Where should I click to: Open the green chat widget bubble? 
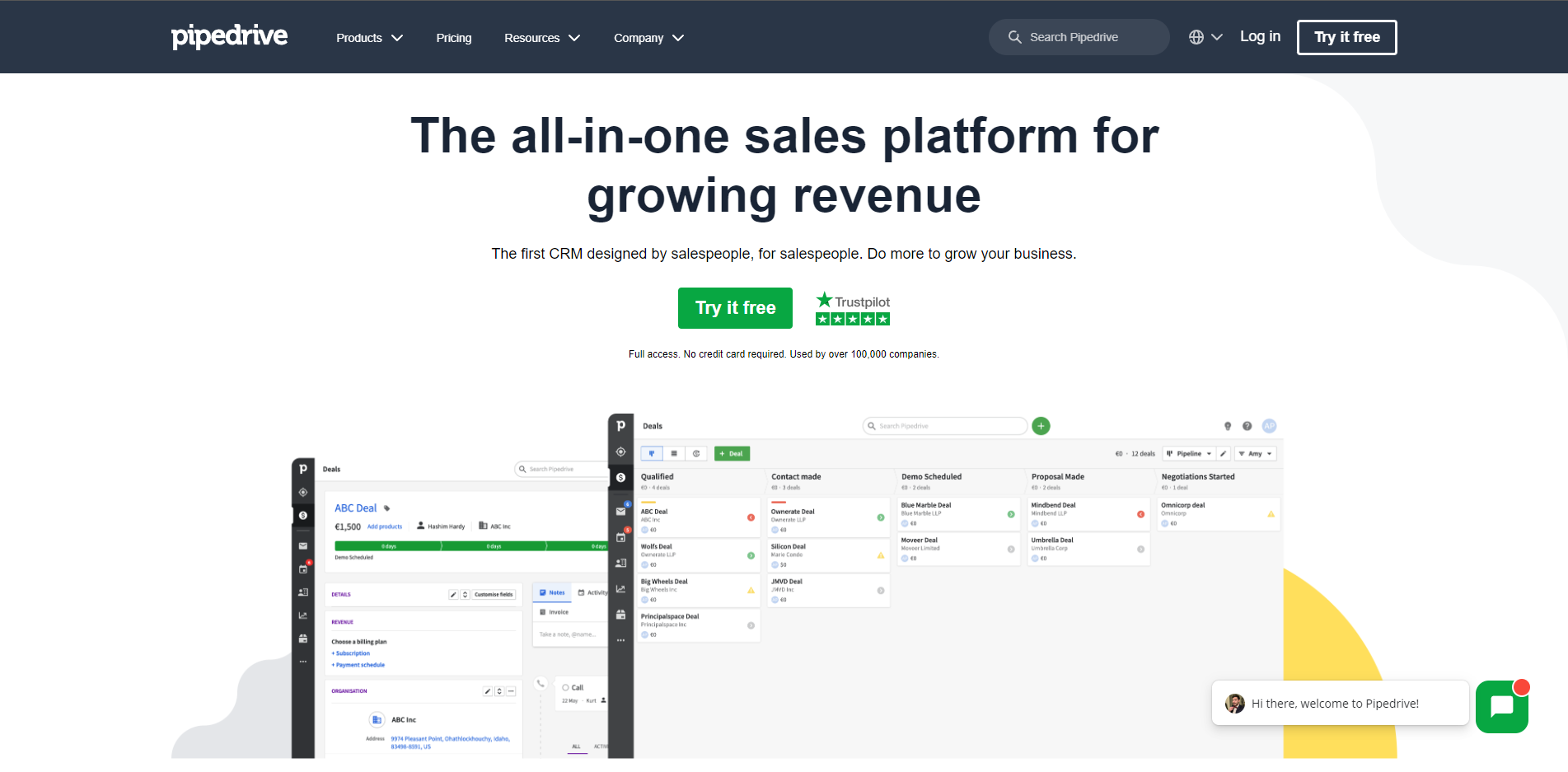(1501, 706)
